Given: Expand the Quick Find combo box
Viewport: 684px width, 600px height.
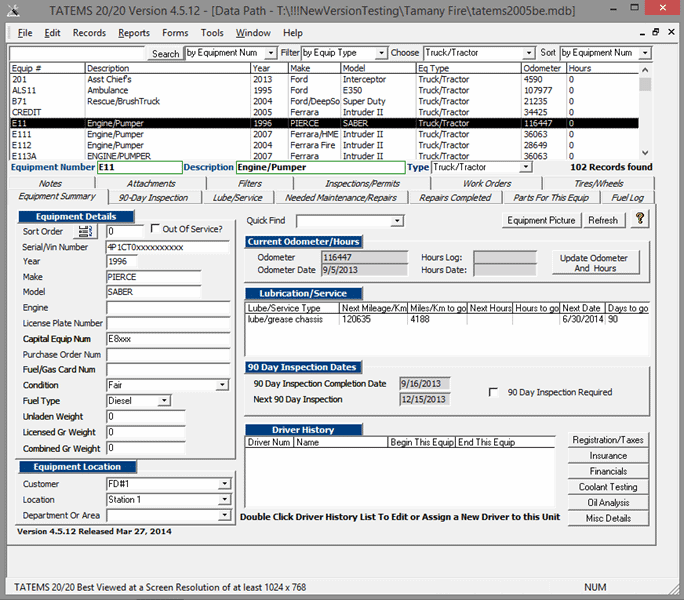Looking at the screenshot, I should point(397,221).
